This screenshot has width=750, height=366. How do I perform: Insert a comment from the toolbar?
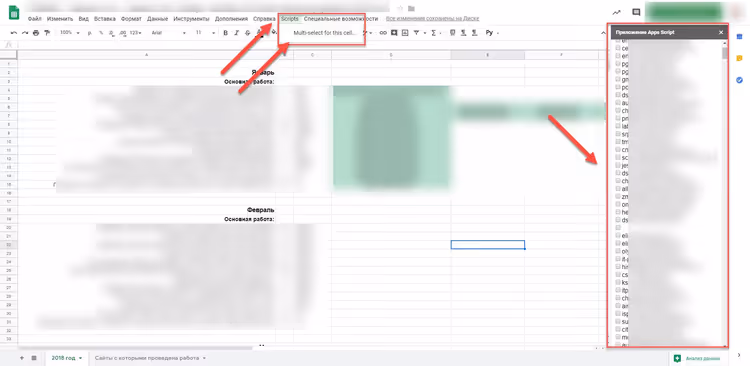coord(394,33)
